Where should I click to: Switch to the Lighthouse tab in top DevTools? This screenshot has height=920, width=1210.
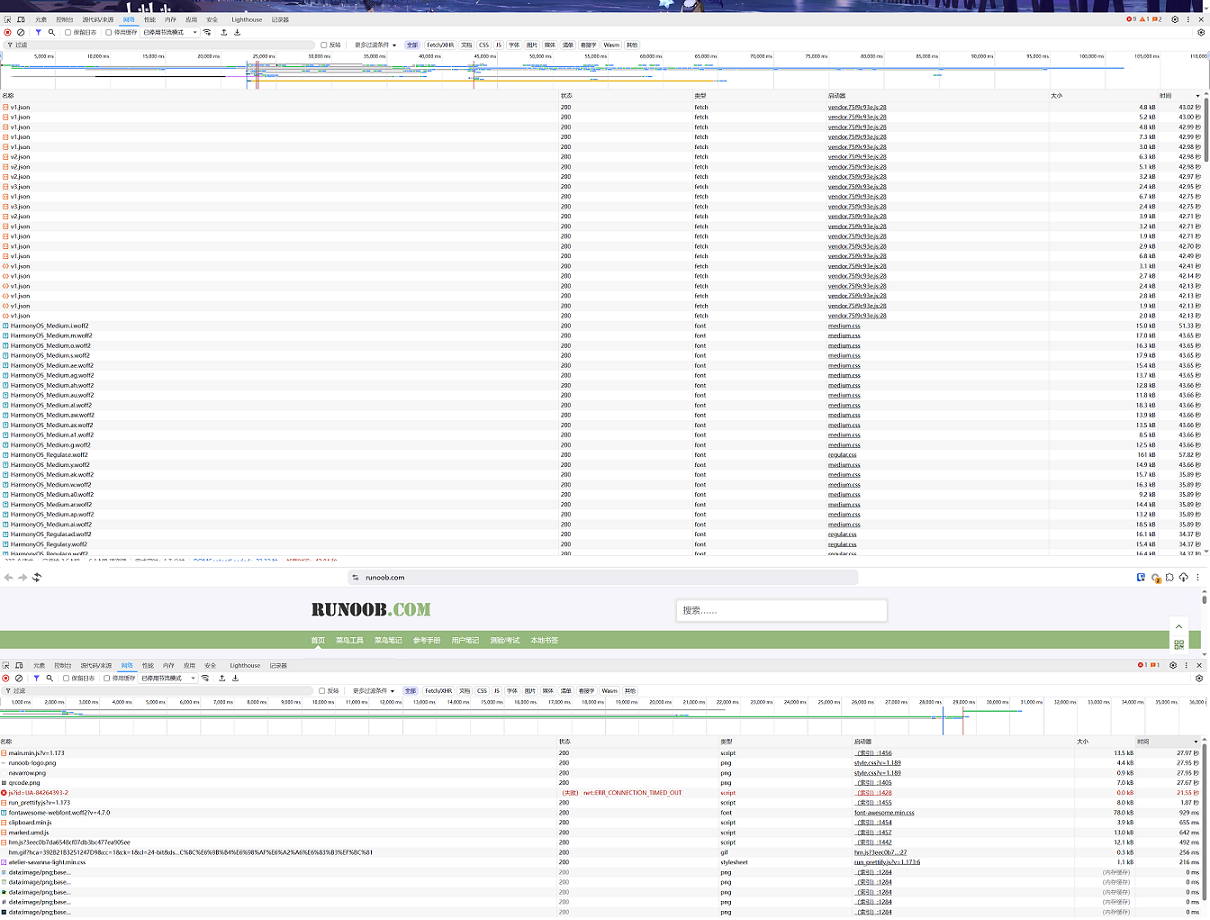[246, 19]
